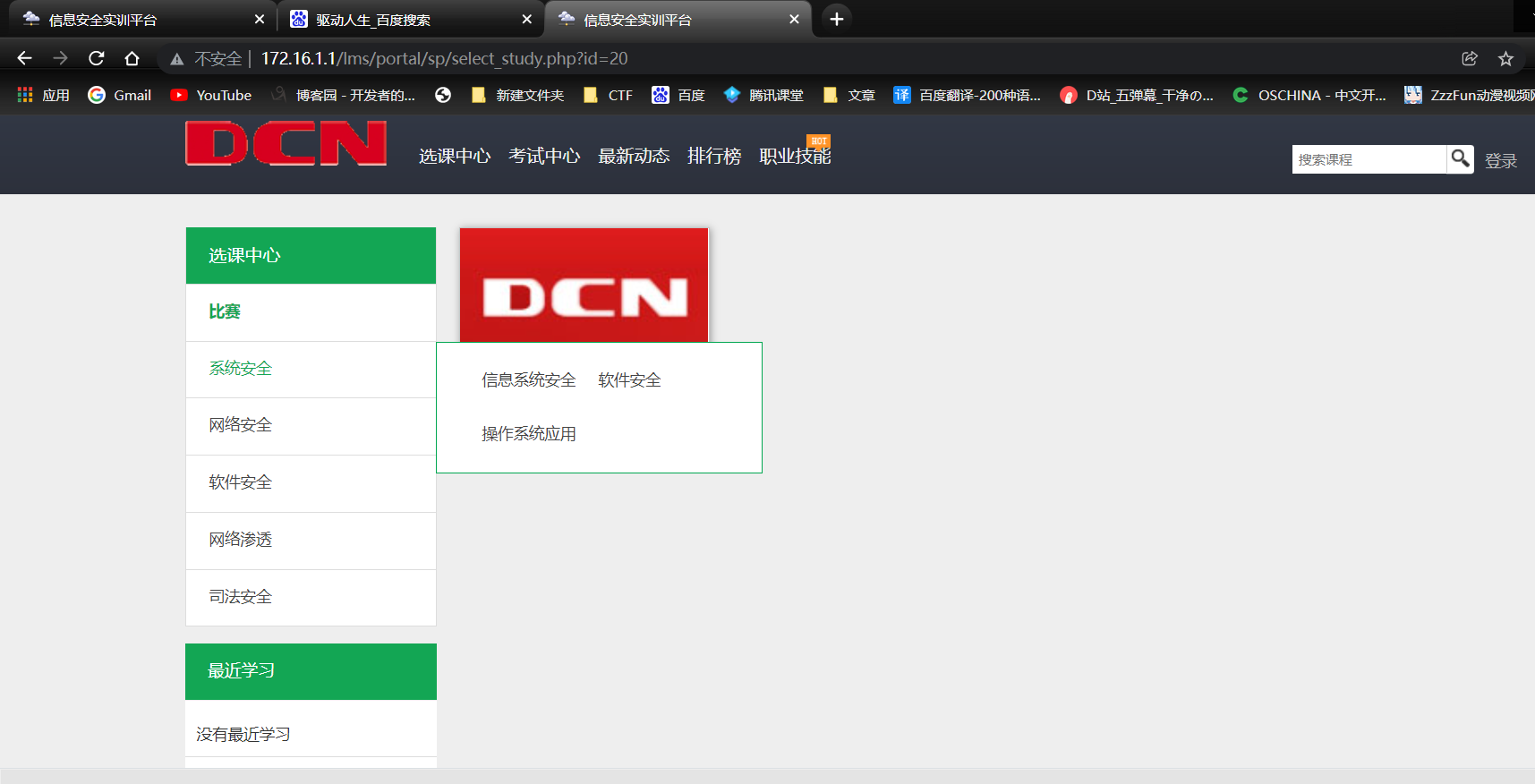Click the insecure-site warning icon in address bar
Screen dimensions: 1535x784
pyautogui.click(x=177, y=59)
